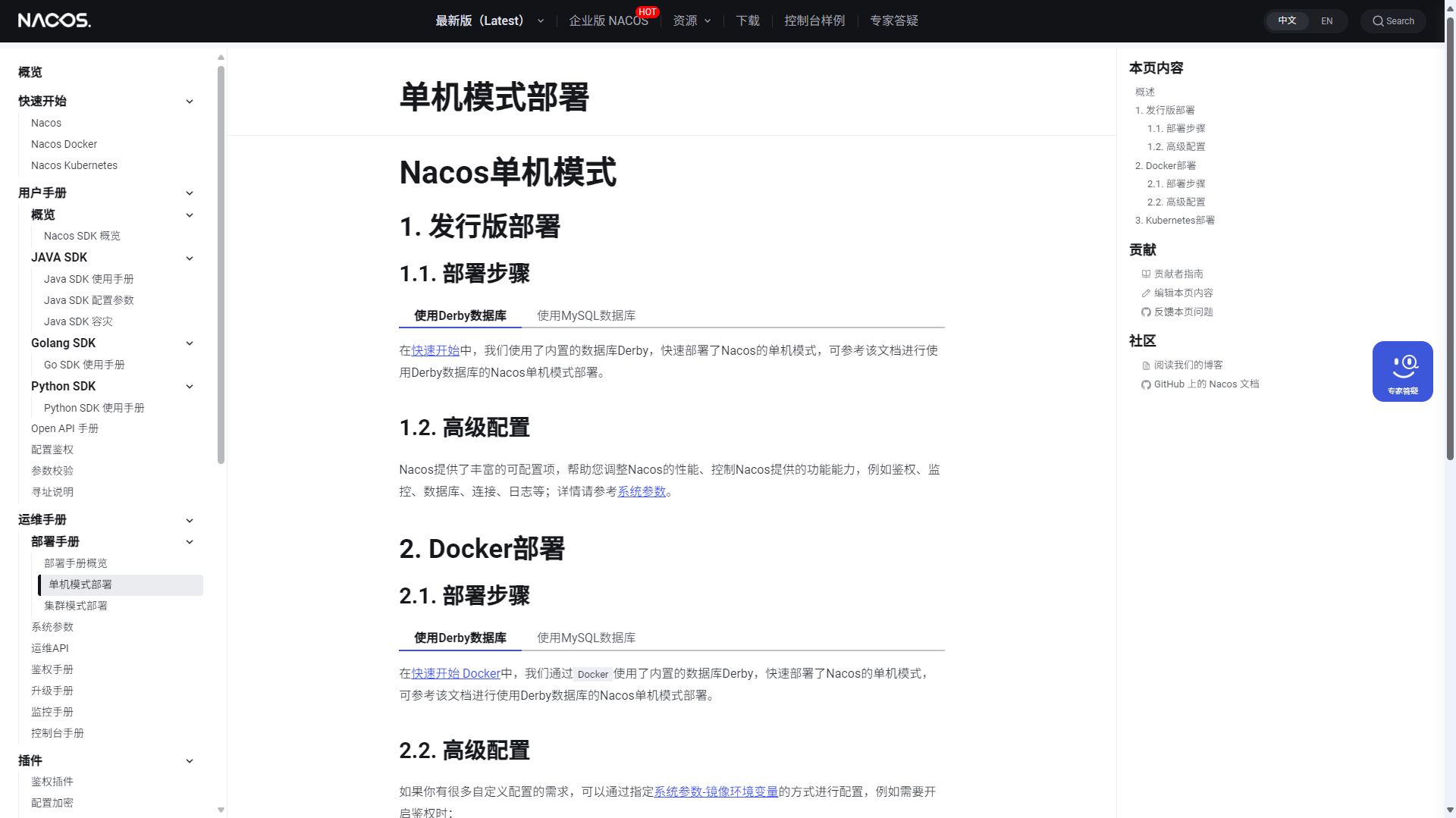The height and width of the screenshot is (818, 1456).
Task: Follow the 系统参数-镜像环境变量 link
Action: [716, 791]
